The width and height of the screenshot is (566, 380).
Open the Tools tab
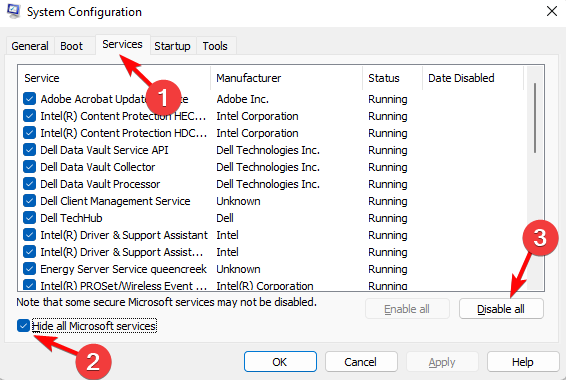point(215,46)
